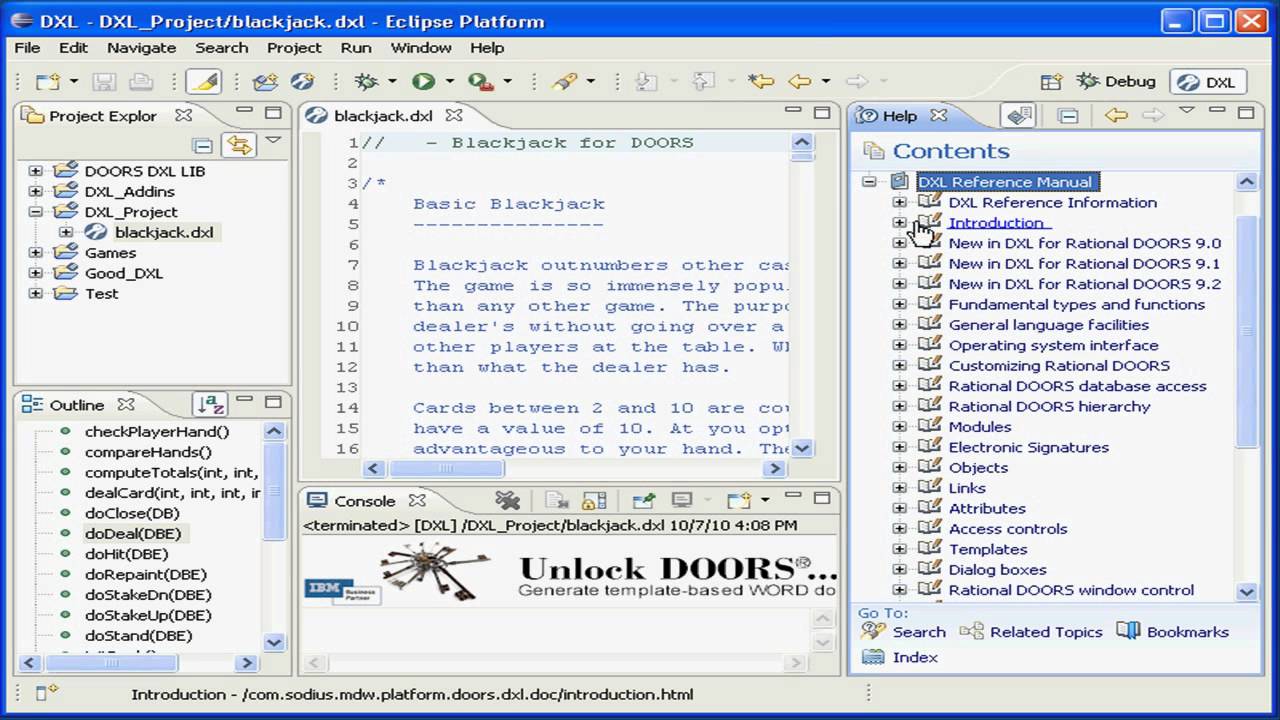This screenshot has width=1280, height=720.
Task: Click the flashlight Search toolbar icon
Action: 565,82
